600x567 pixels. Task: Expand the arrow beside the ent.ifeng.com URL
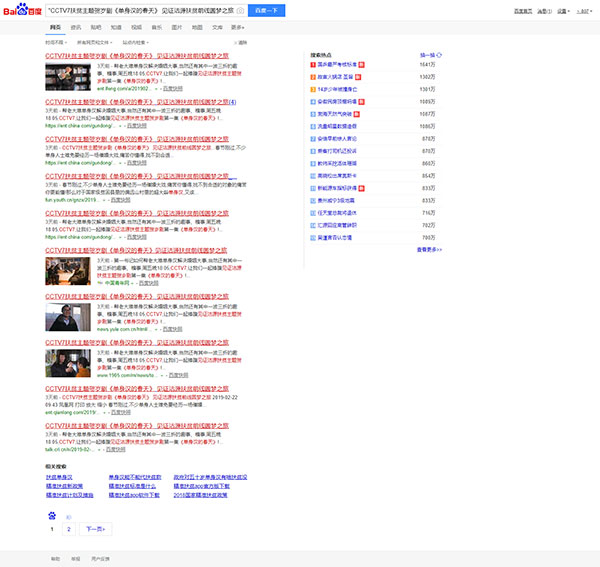[156, 89]
